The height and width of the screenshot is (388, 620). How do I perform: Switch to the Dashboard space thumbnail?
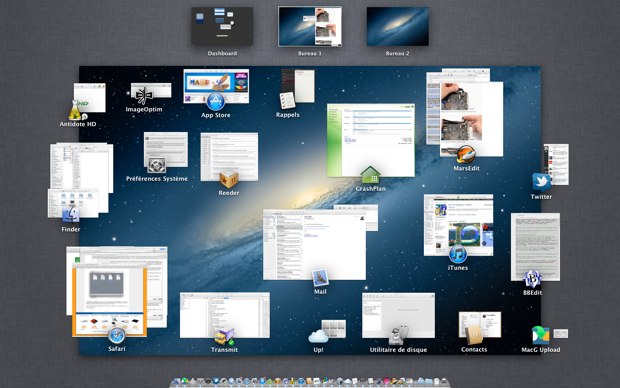pos(222,26)
